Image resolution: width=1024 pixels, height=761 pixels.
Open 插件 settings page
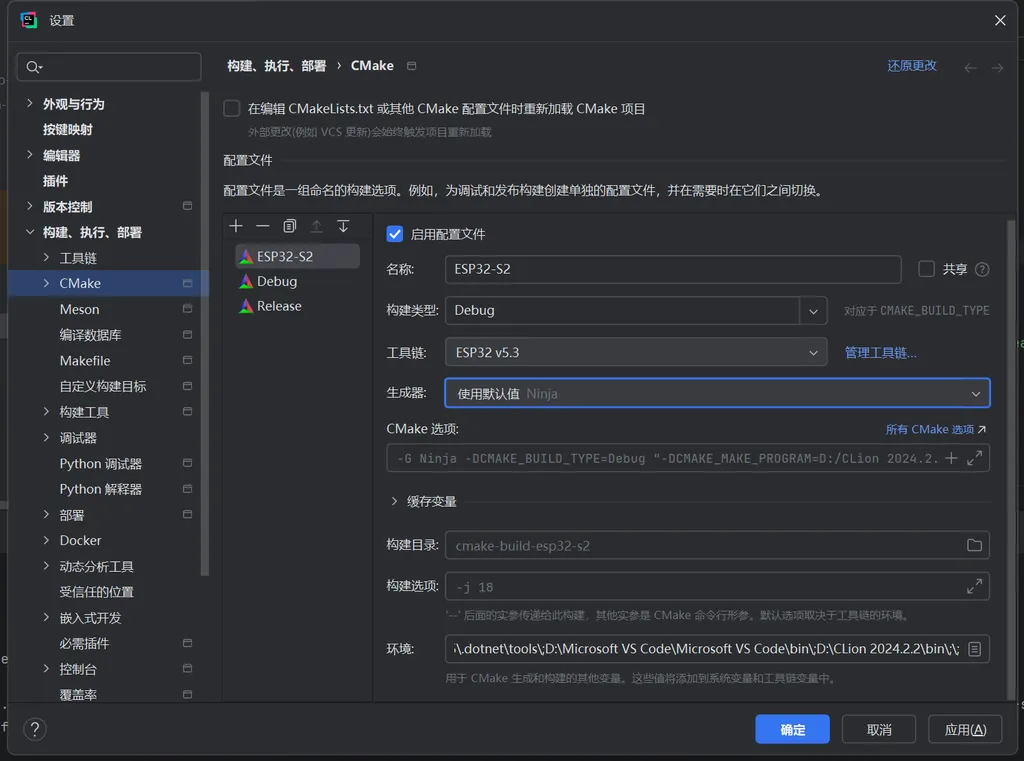point(56,181)
